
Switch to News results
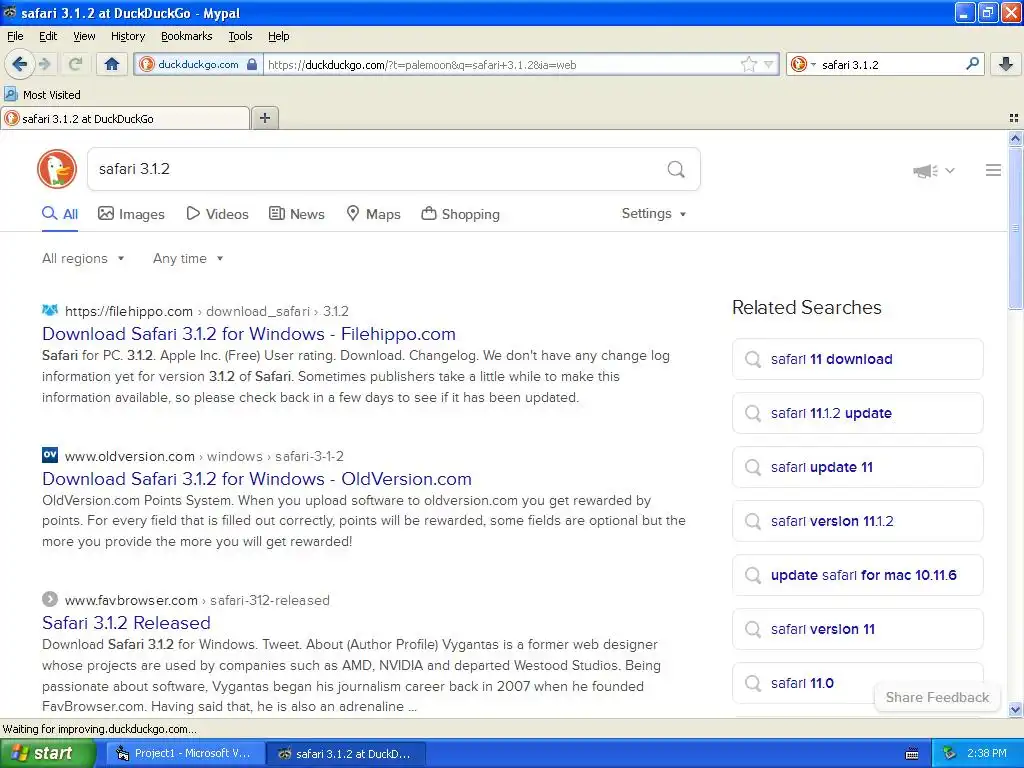pyautogui.click(x=297, y=214)
